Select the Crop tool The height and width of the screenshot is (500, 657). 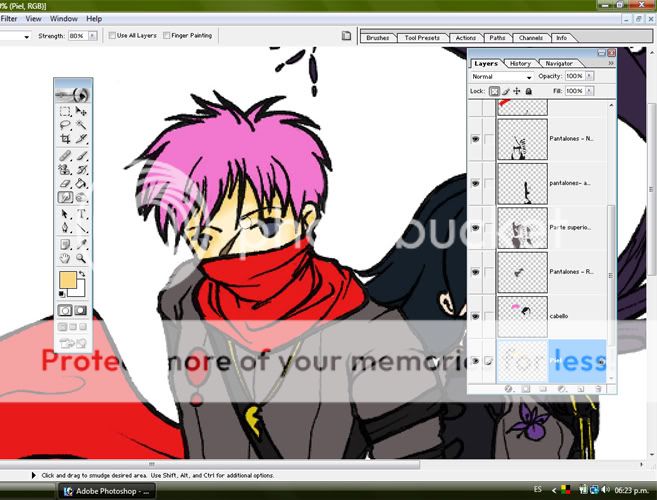pyautogui.click(x=65, y=140)
